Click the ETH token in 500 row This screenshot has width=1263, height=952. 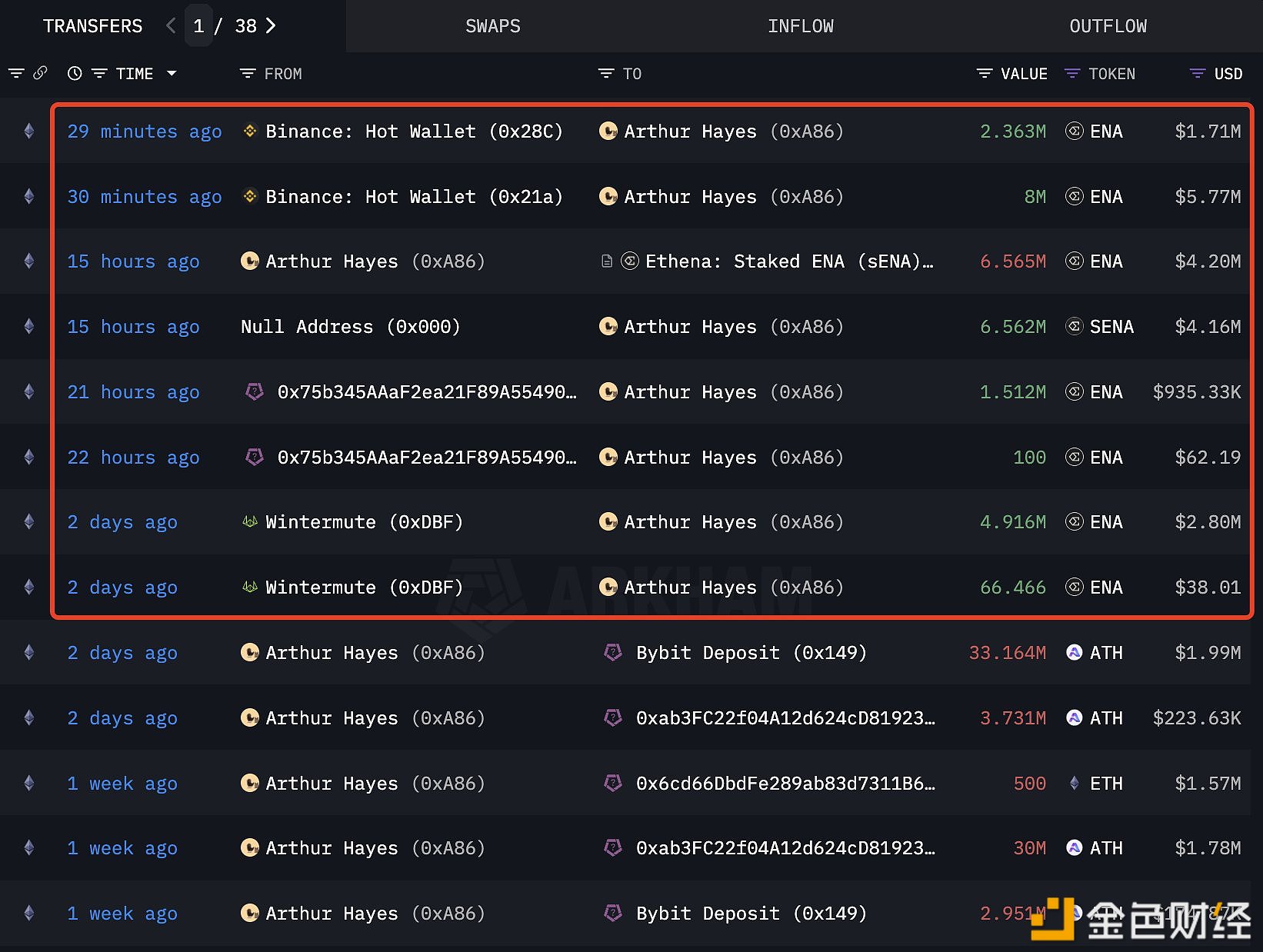tap(1106, 784)
